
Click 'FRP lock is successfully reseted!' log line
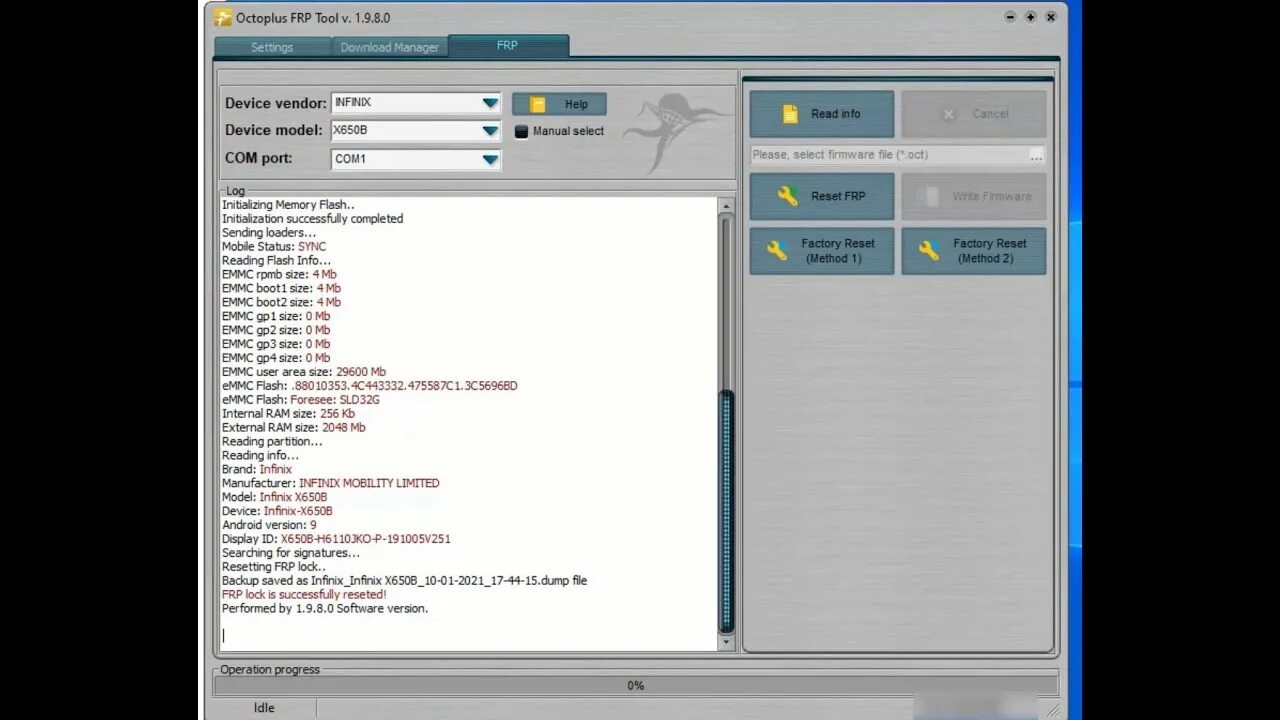point(304,594)
